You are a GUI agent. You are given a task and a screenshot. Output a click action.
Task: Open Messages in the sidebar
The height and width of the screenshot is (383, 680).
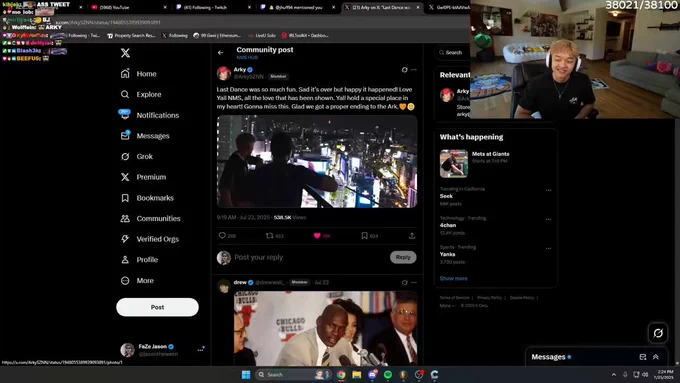[x=145, y=136]
